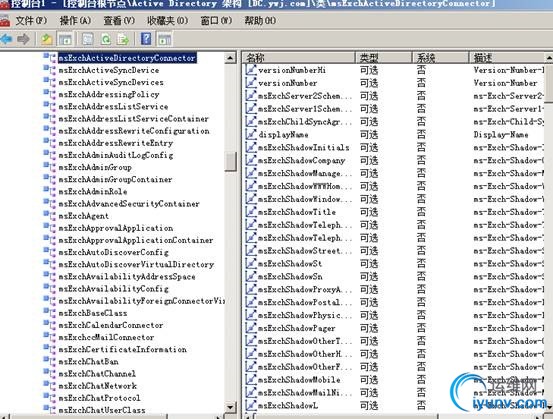Image resolution: width=553 pixels, height=419 pixels.
Task: Open the 窗口(W) menu
Action: pos(216,21)
